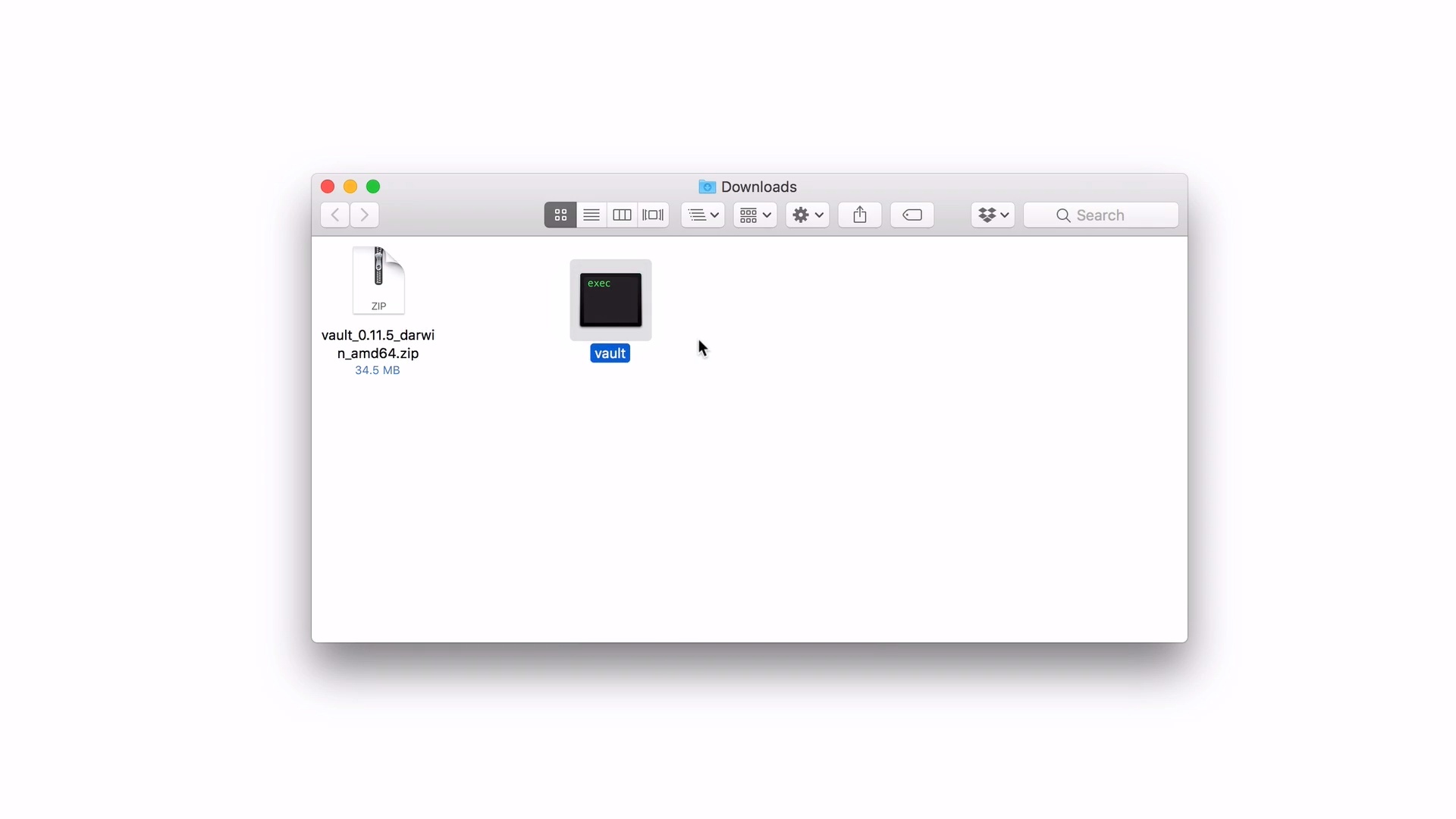
Task: Maximize the Downloads window with green button
Action: coord(373,187)
